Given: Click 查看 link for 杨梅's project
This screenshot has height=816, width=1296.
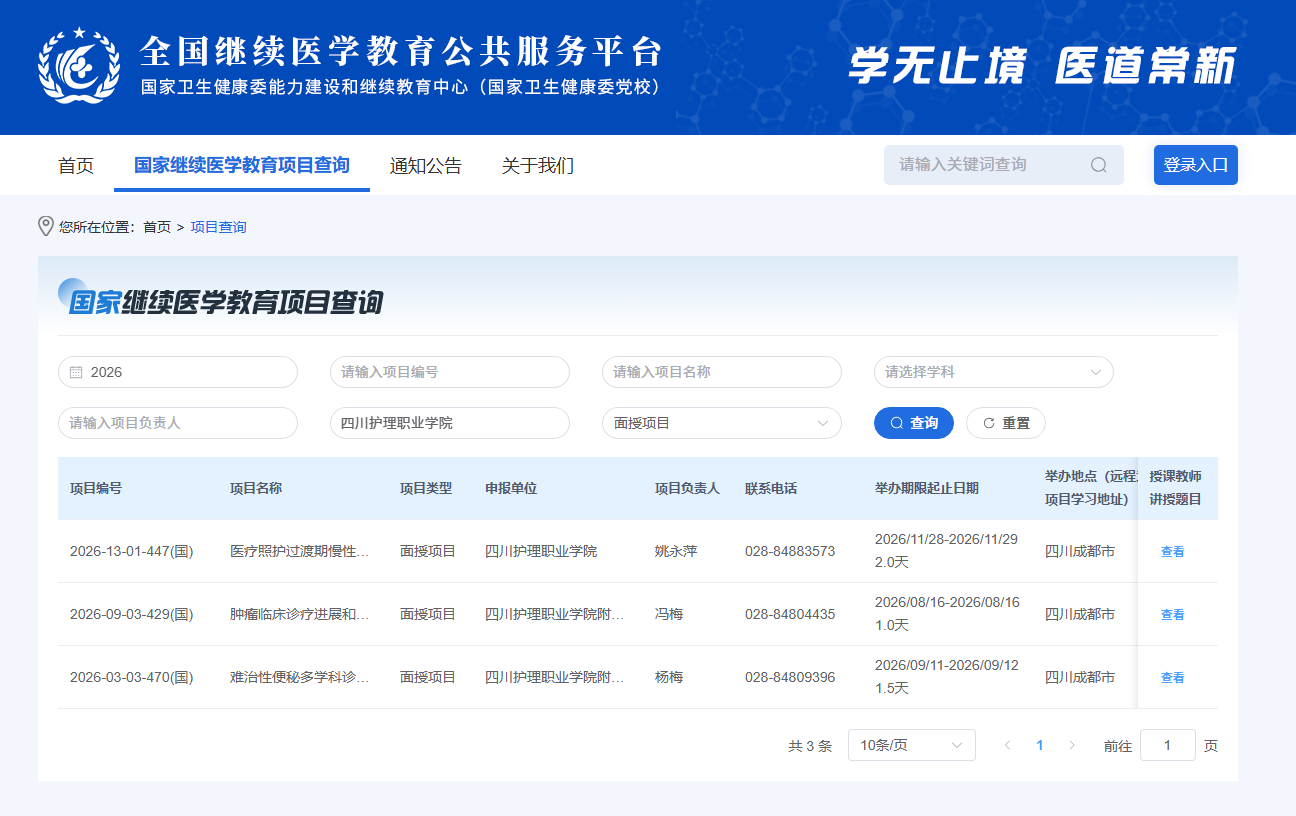Looking at the screenshot, I should click(1172, 677).
